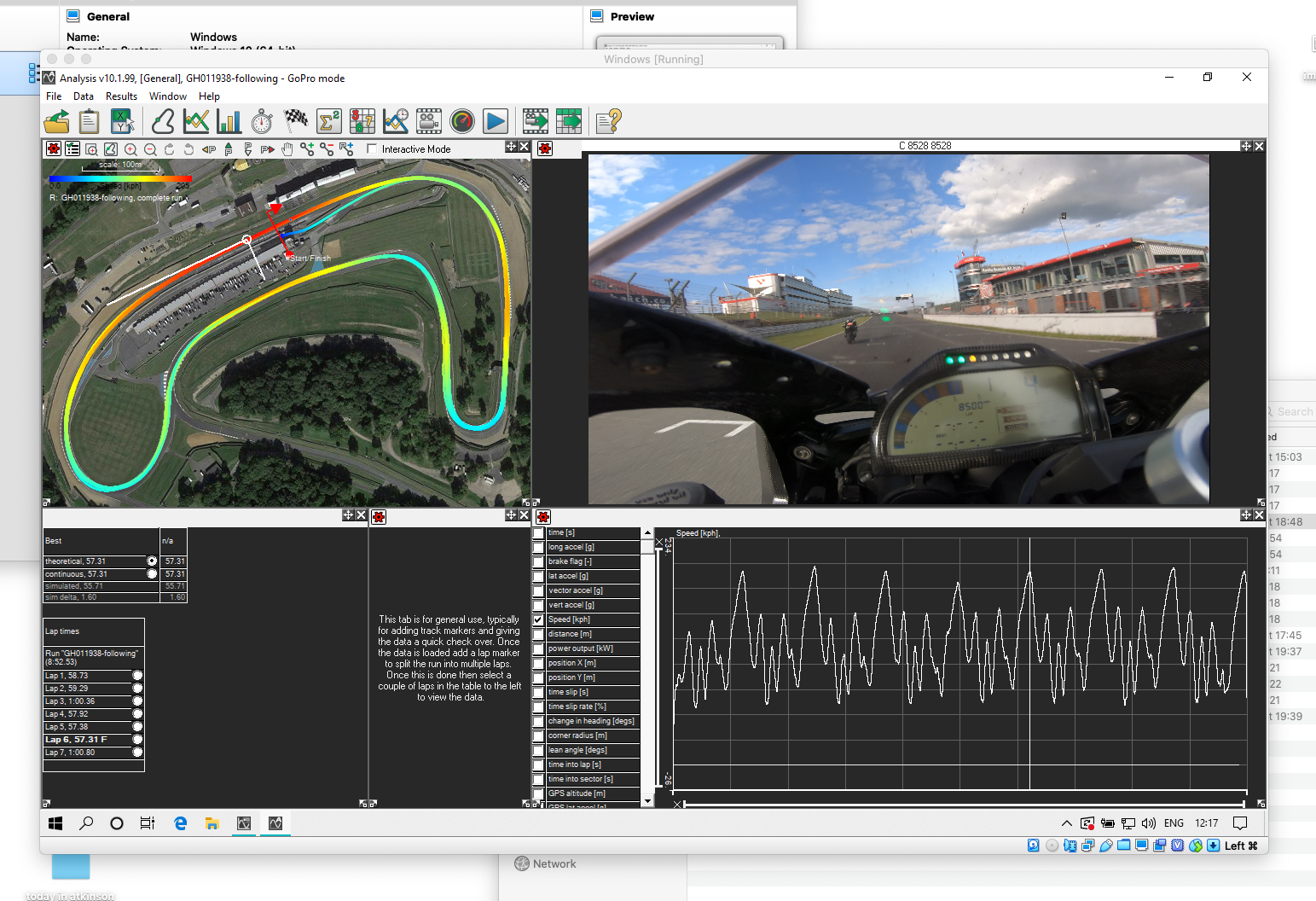Image resolution: width=1316 pixels, height=901 pixels.
Task: Open the Data menu
Action: click(83, 96)
